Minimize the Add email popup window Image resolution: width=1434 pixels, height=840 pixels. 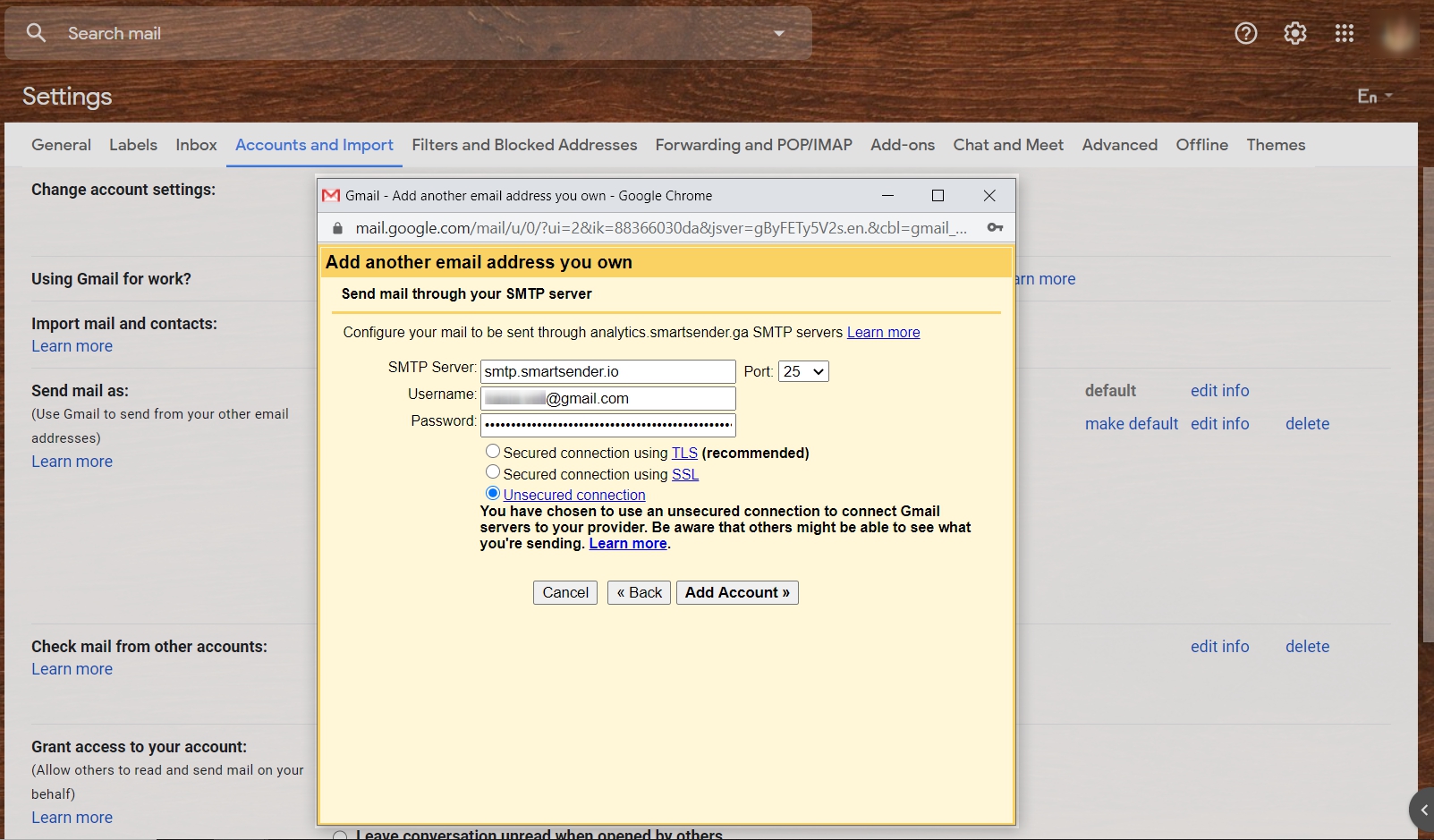coord(887,195)
